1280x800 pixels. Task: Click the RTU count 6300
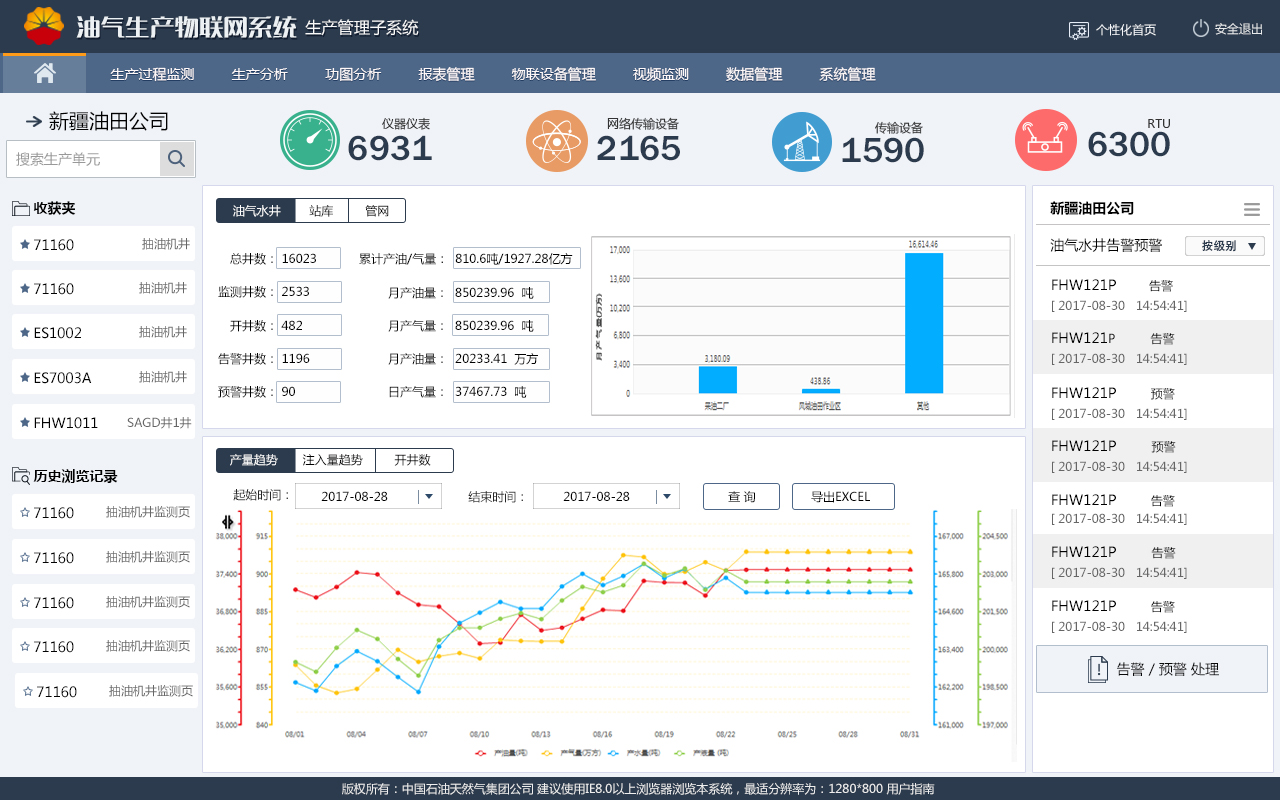(x=1129, y=145)
